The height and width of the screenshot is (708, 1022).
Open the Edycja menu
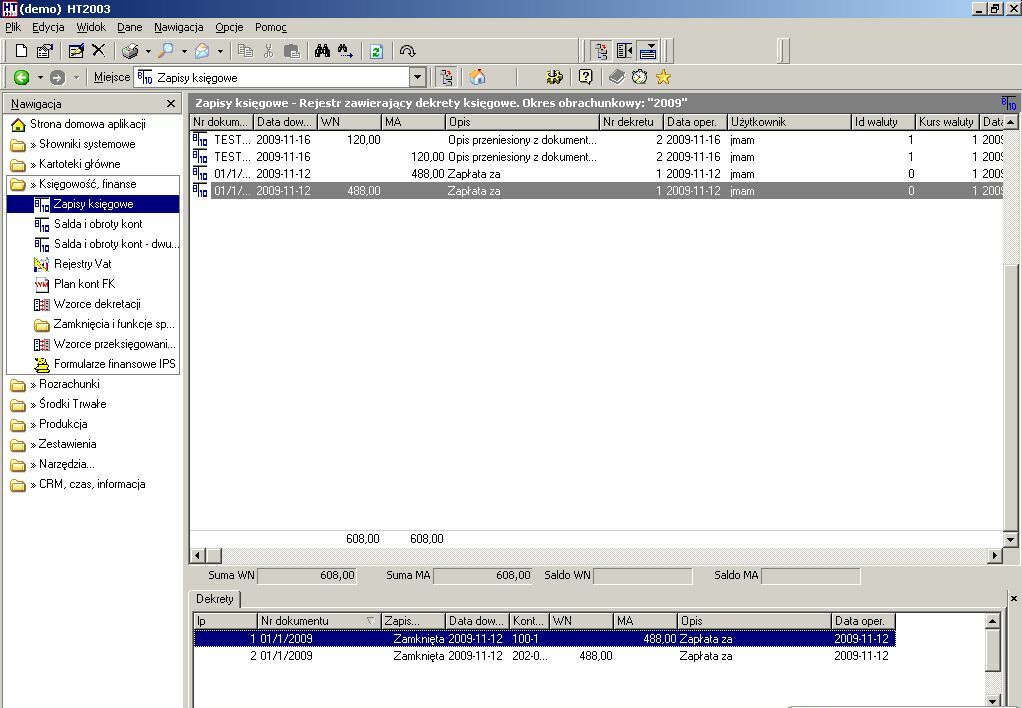(x=48, y=27)
